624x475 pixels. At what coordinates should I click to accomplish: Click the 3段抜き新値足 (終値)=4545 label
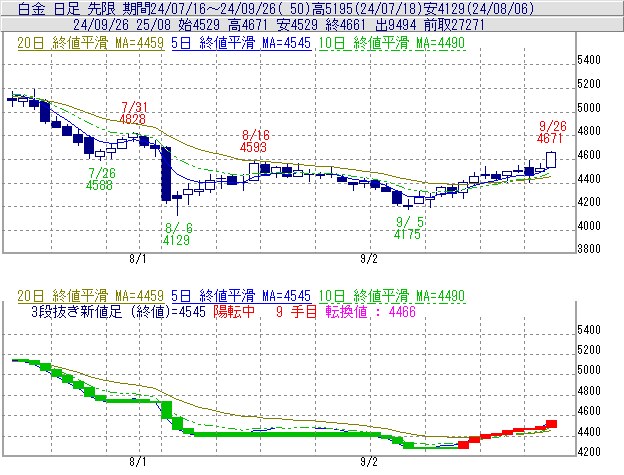(x=118, y=311)
